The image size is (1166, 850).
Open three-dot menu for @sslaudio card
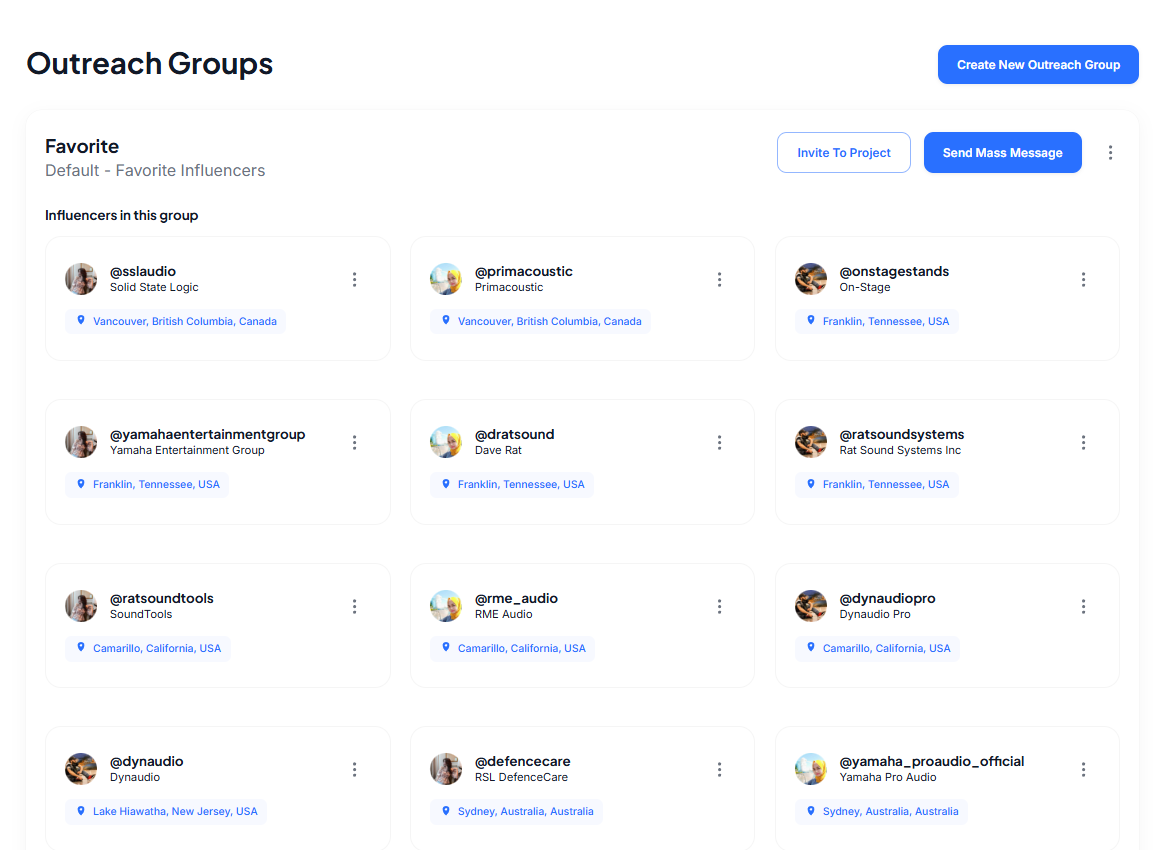tap(354, 280)
